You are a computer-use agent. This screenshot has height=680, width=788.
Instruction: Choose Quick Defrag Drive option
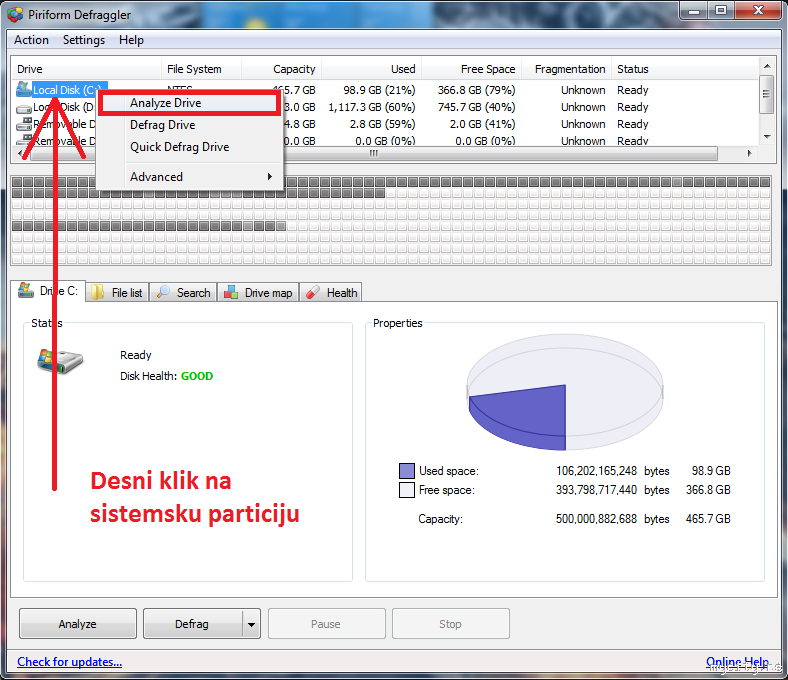point(189,147)
